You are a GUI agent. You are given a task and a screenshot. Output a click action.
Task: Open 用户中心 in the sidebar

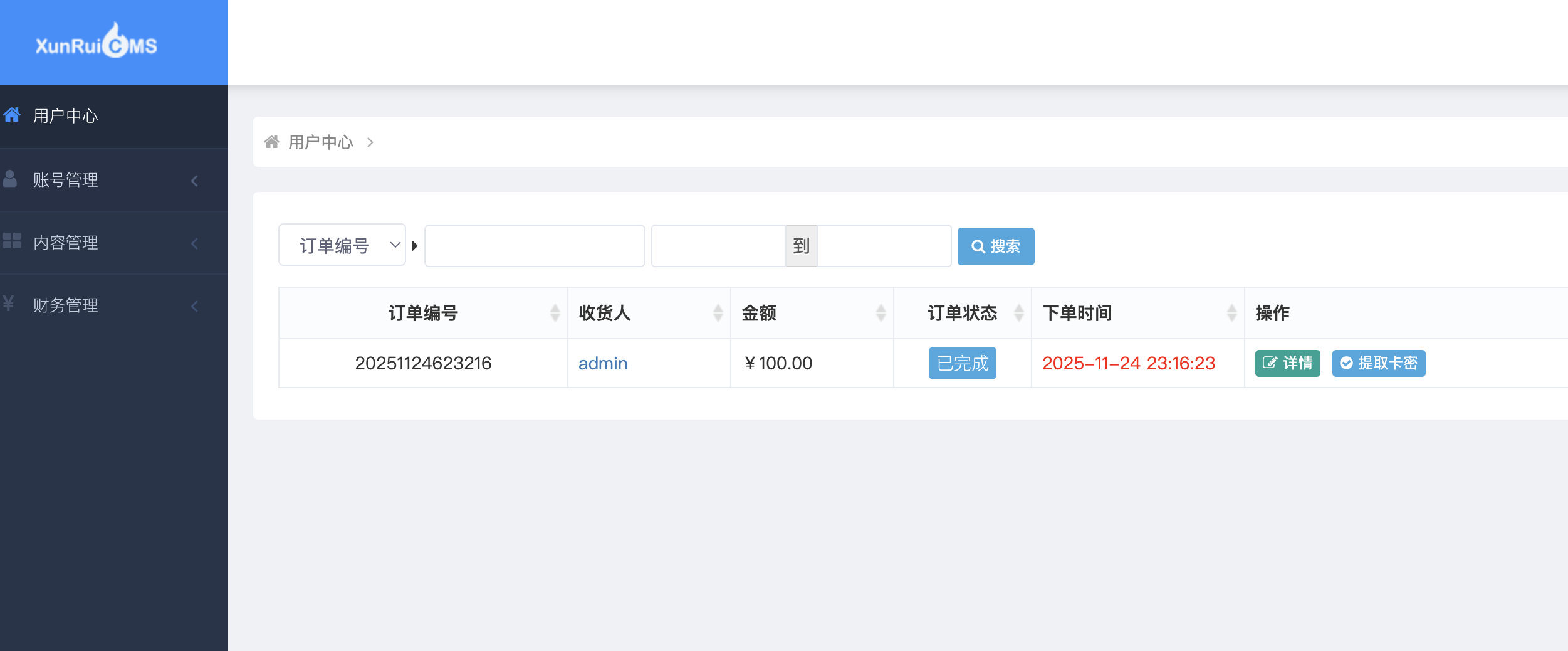click(66, 116)
